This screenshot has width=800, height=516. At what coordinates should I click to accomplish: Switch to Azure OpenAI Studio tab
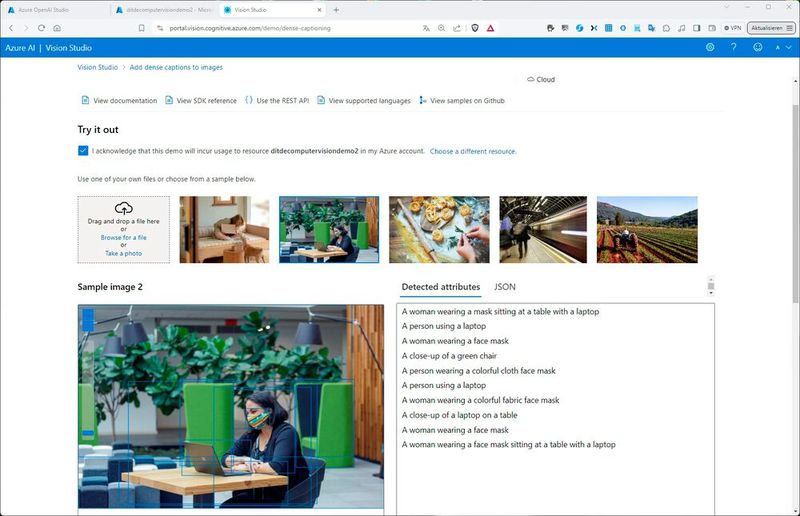tap(43, 10)
